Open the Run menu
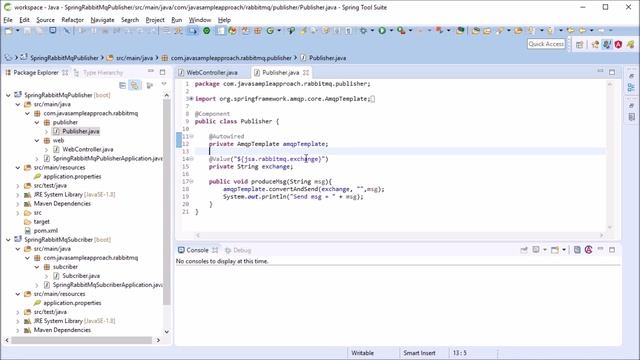Image resolution: width=640 pixels, height=360 pixels. [x=176, y=20]
